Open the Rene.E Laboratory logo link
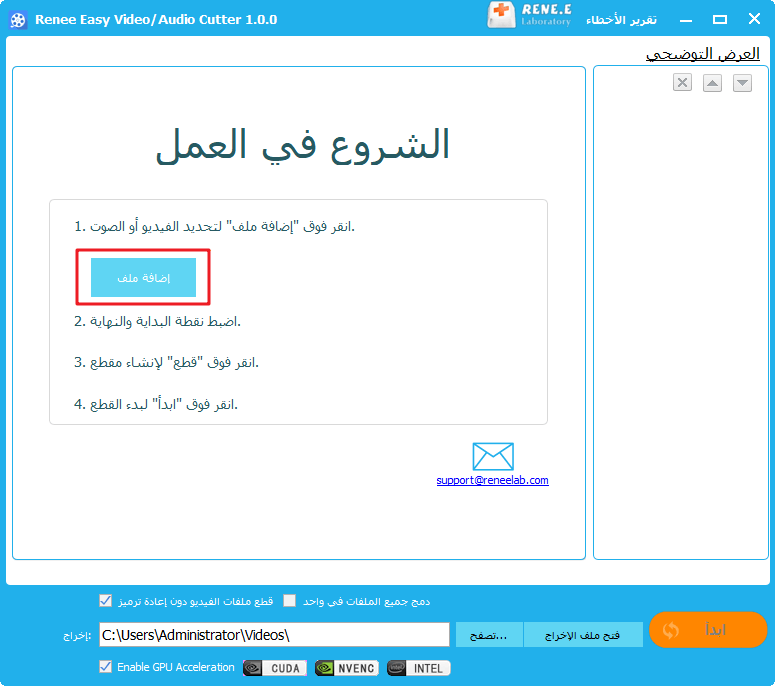 (529, 15)
